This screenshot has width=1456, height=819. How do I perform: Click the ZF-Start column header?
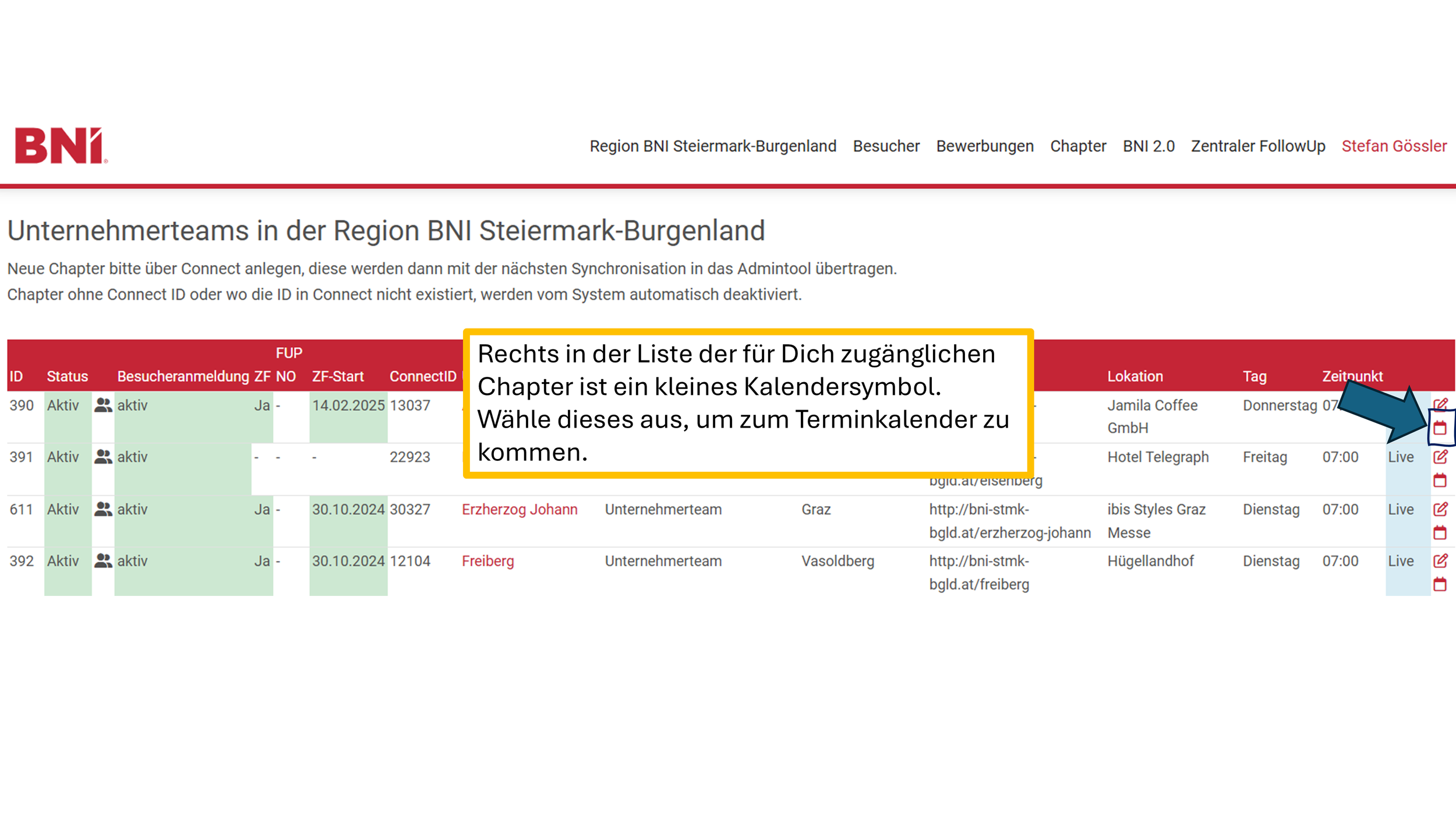[337, 376]
